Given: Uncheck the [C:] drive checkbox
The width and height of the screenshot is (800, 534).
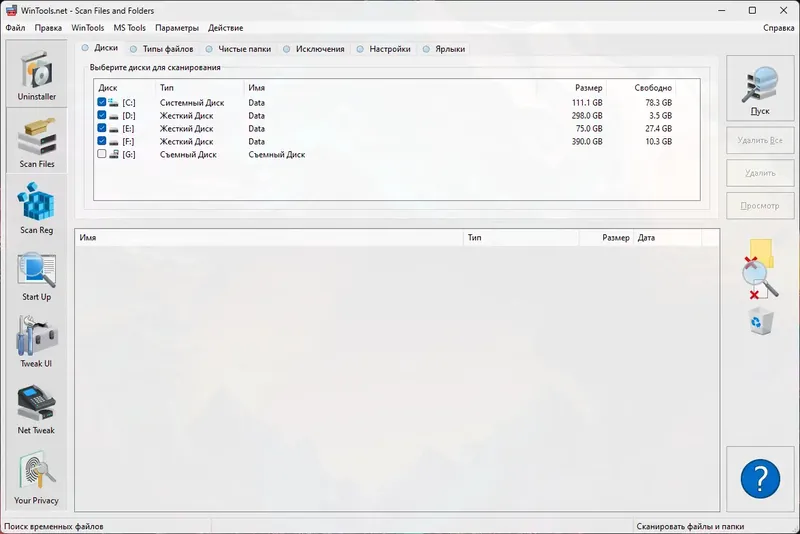Looking at the screenshot, I should 102,102.
